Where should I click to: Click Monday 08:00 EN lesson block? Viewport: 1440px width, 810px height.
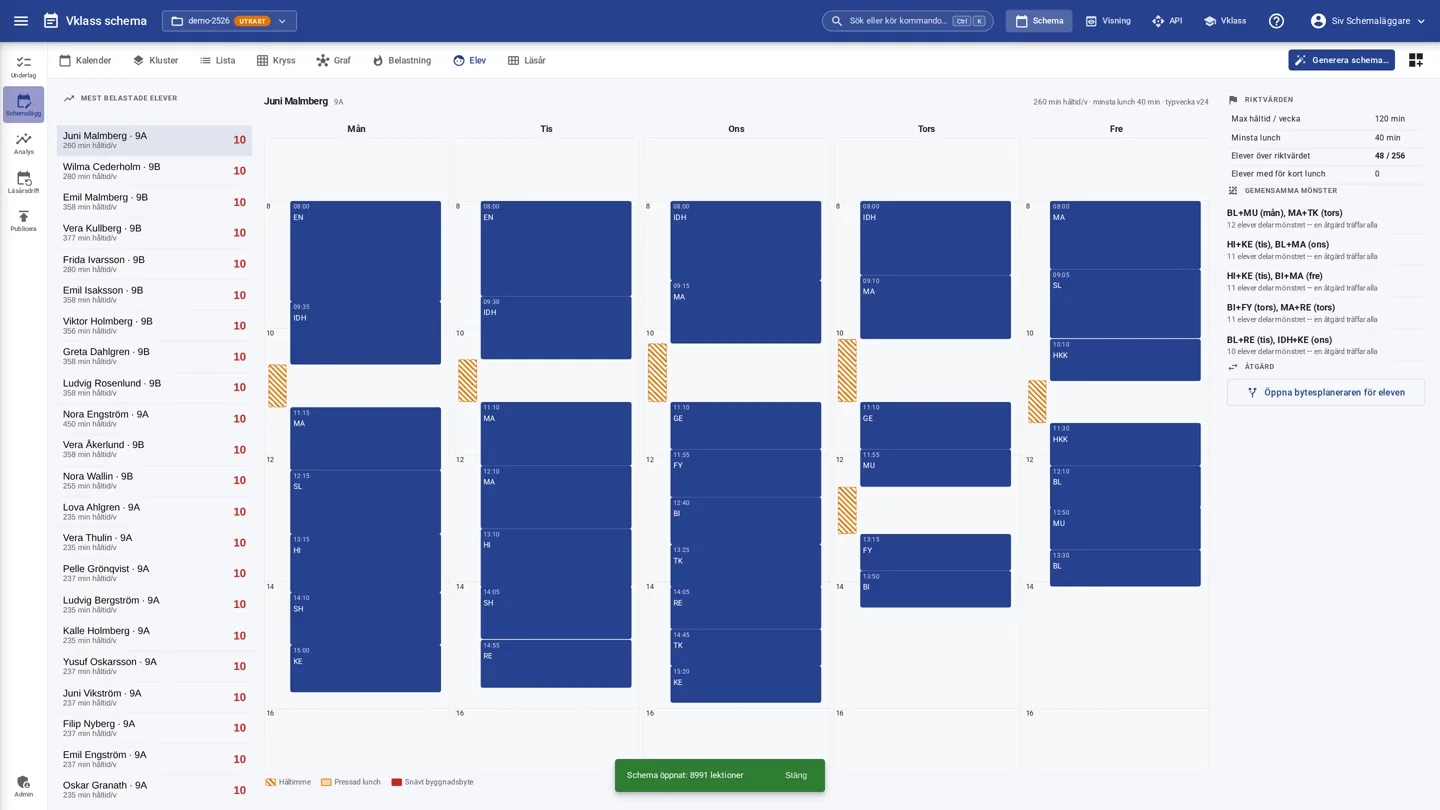point(365,251)
